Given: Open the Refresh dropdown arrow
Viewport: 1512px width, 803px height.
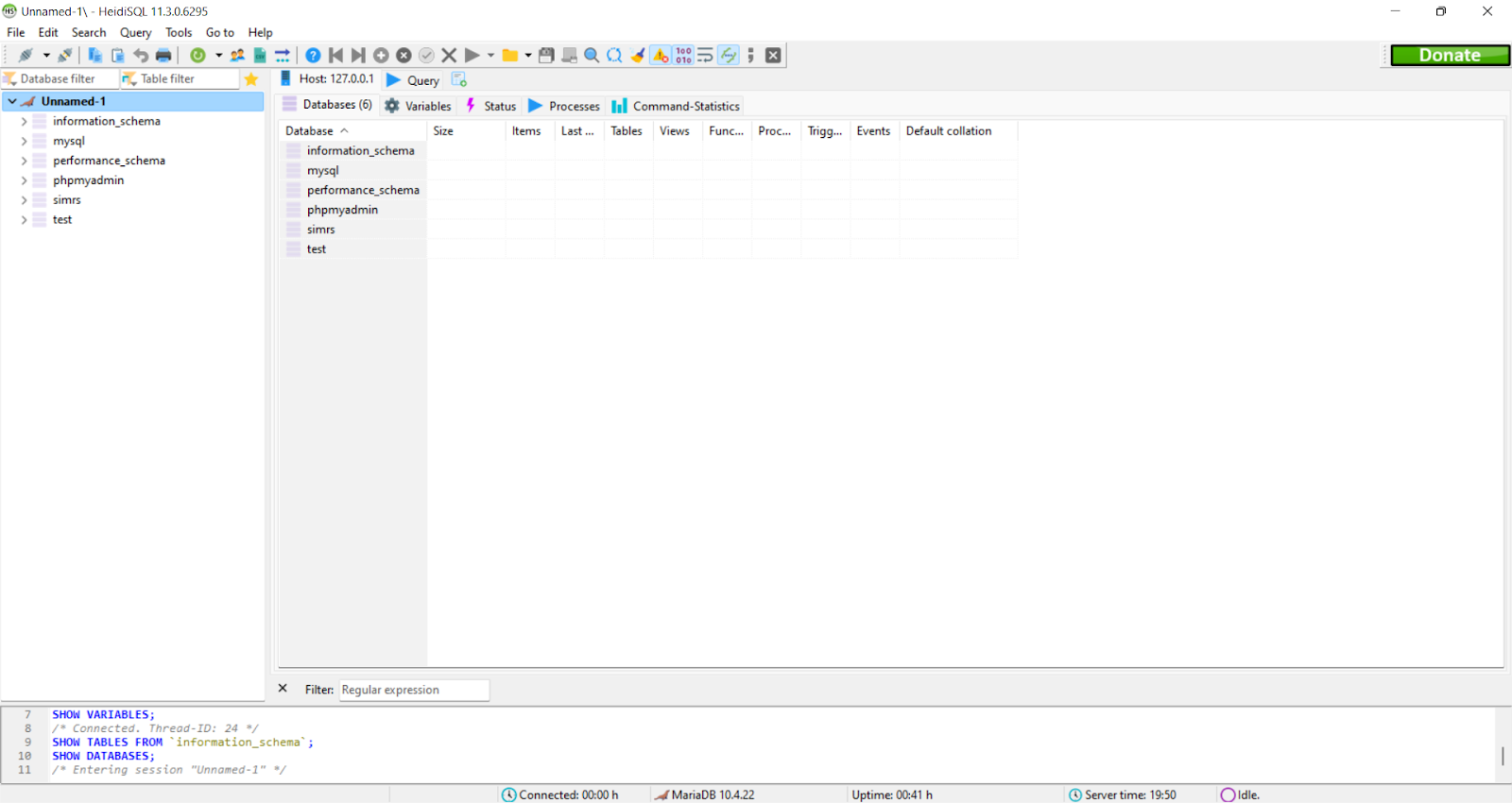Looking at the screenshot, I should 218,56.
